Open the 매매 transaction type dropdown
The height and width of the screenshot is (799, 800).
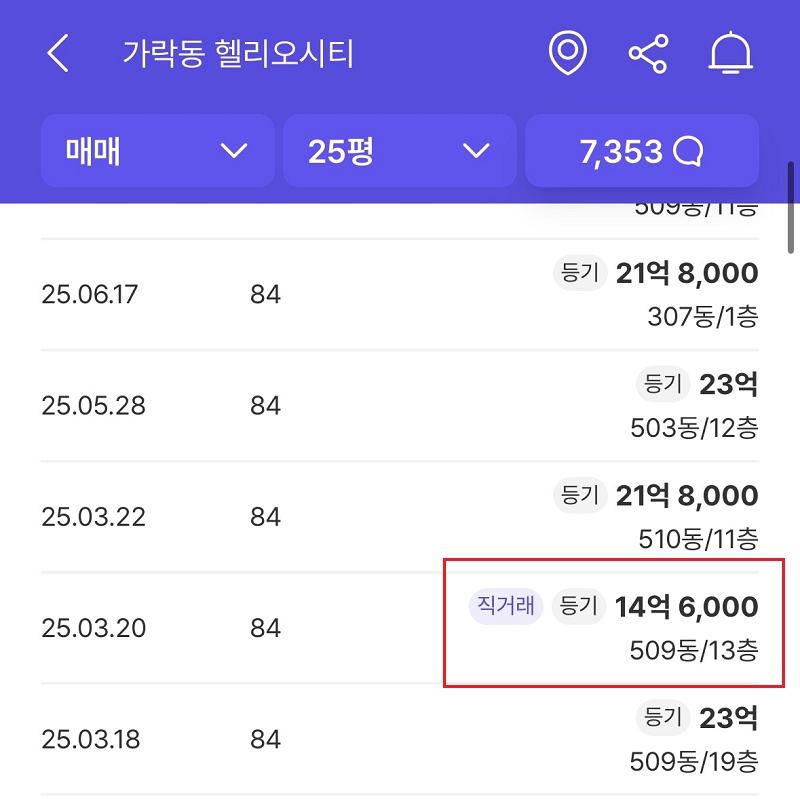(157, 151)
